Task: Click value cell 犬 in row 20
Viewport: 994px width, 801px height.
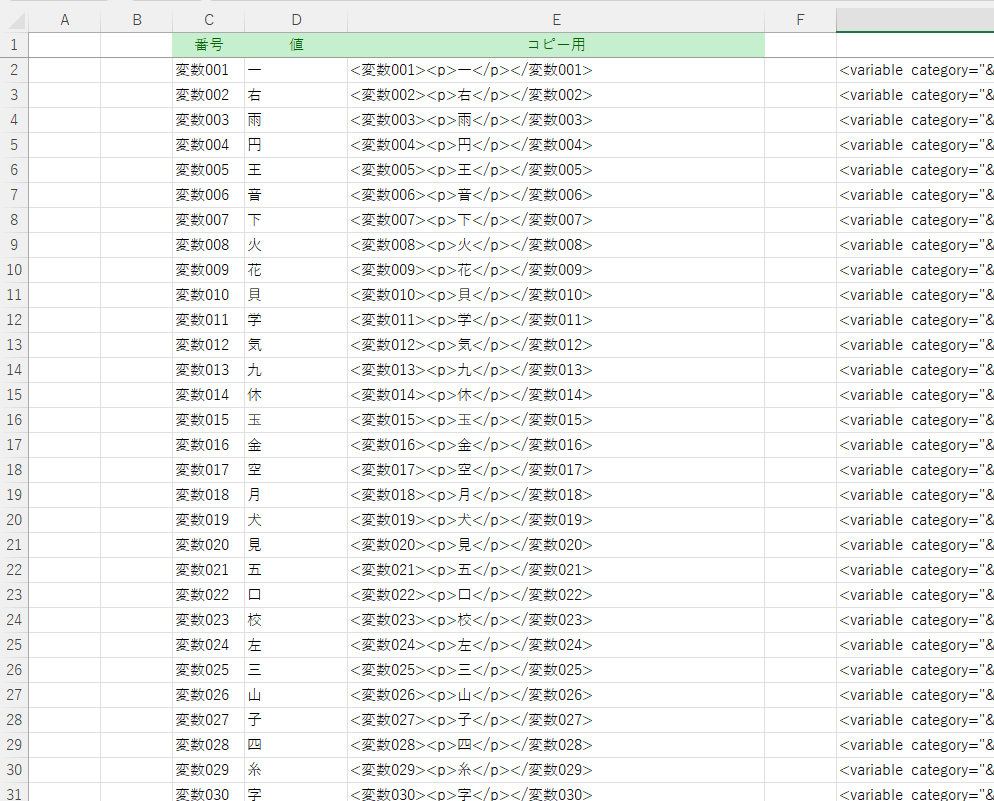Action: pyautogui.click(x=296, y=520)
